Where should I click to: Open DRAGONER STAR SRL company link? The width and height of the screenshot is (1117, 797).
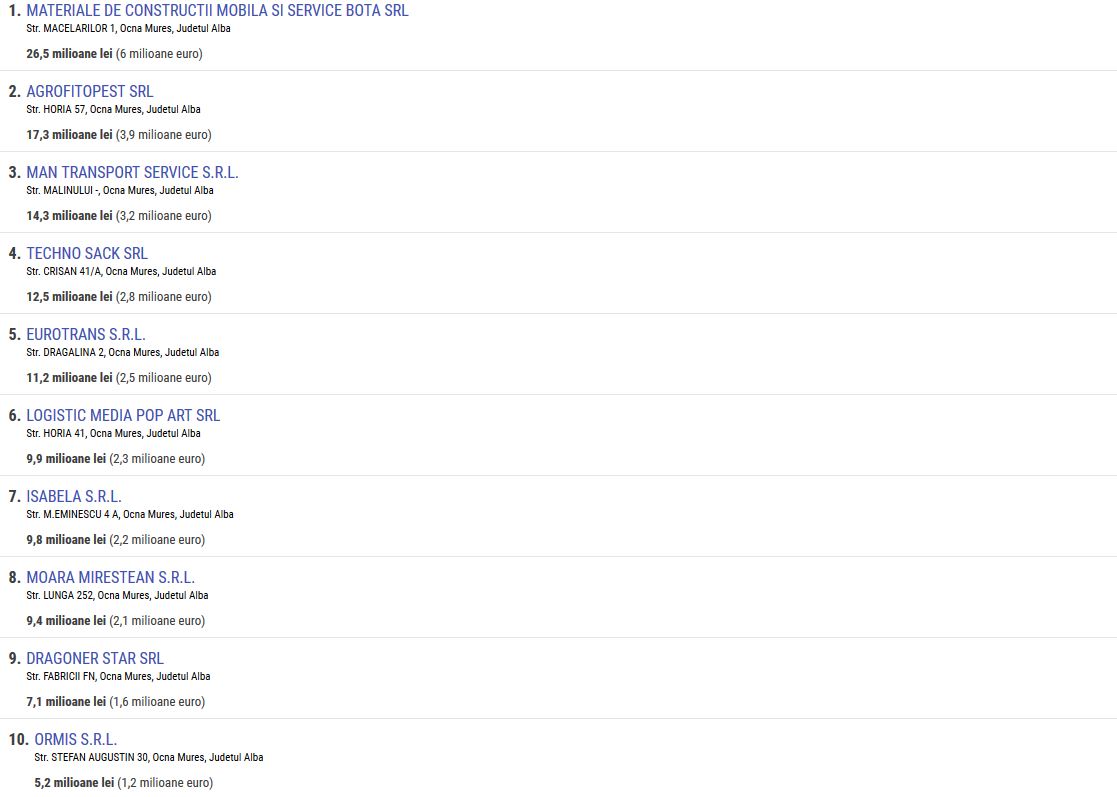(95, 659)
